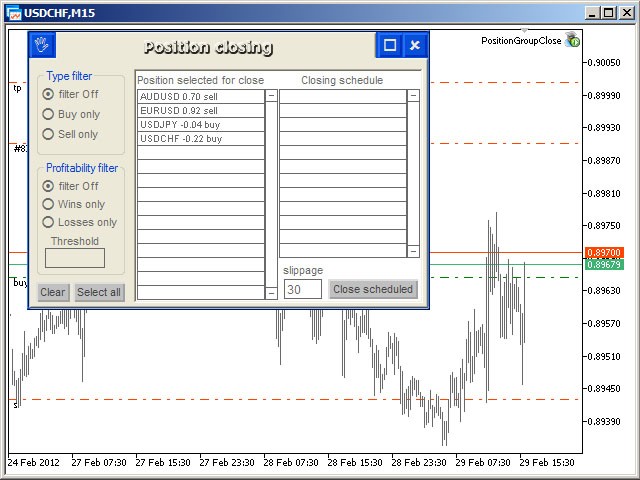
Task: Choose Wins only profitability filter
Action: pyautogui.click(x=48, y=204)
